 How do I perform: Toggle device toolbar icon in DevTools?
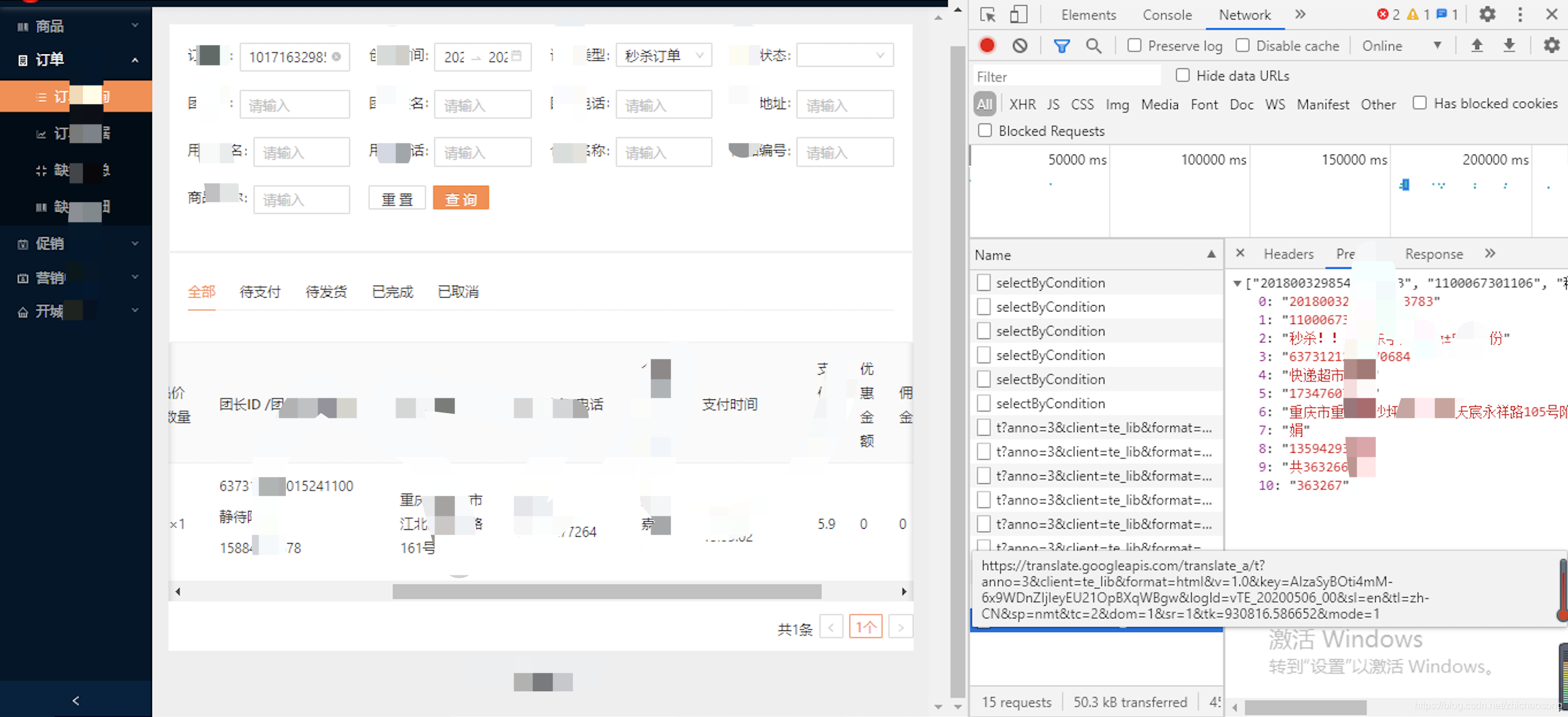tap(1018, 14)
